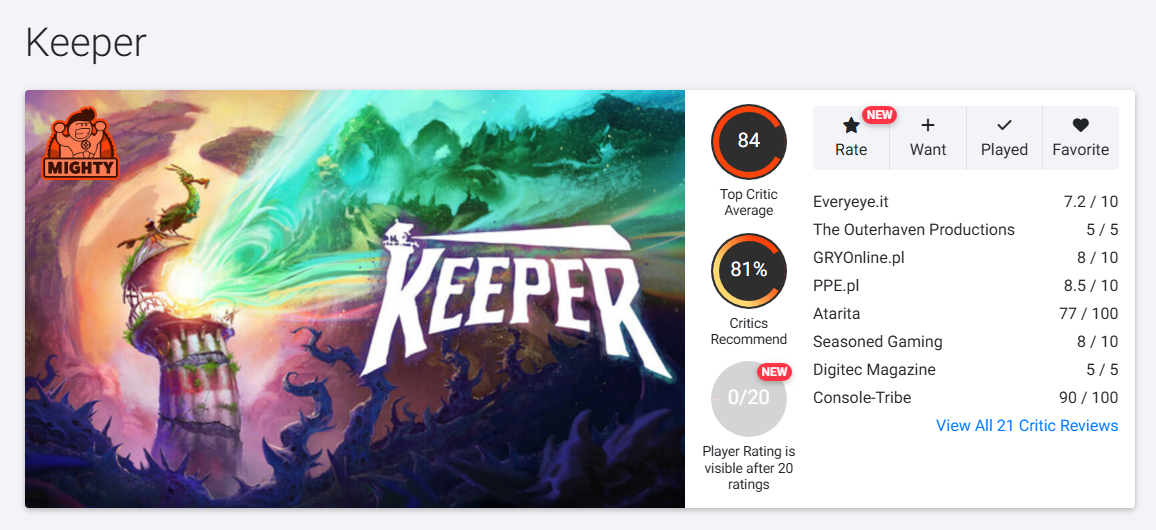1156x530 pixels.
Task: Open the GRYOnline.pl review
Action: point(859,258)
